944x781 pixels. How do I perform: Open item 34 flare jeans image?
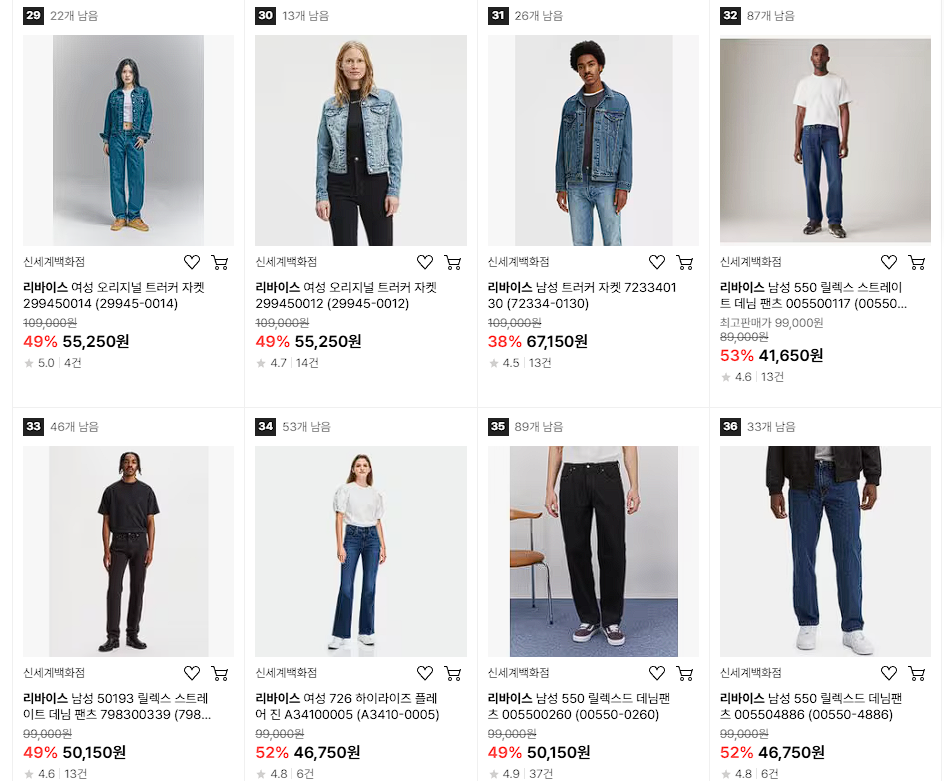(x=361, y=552)
